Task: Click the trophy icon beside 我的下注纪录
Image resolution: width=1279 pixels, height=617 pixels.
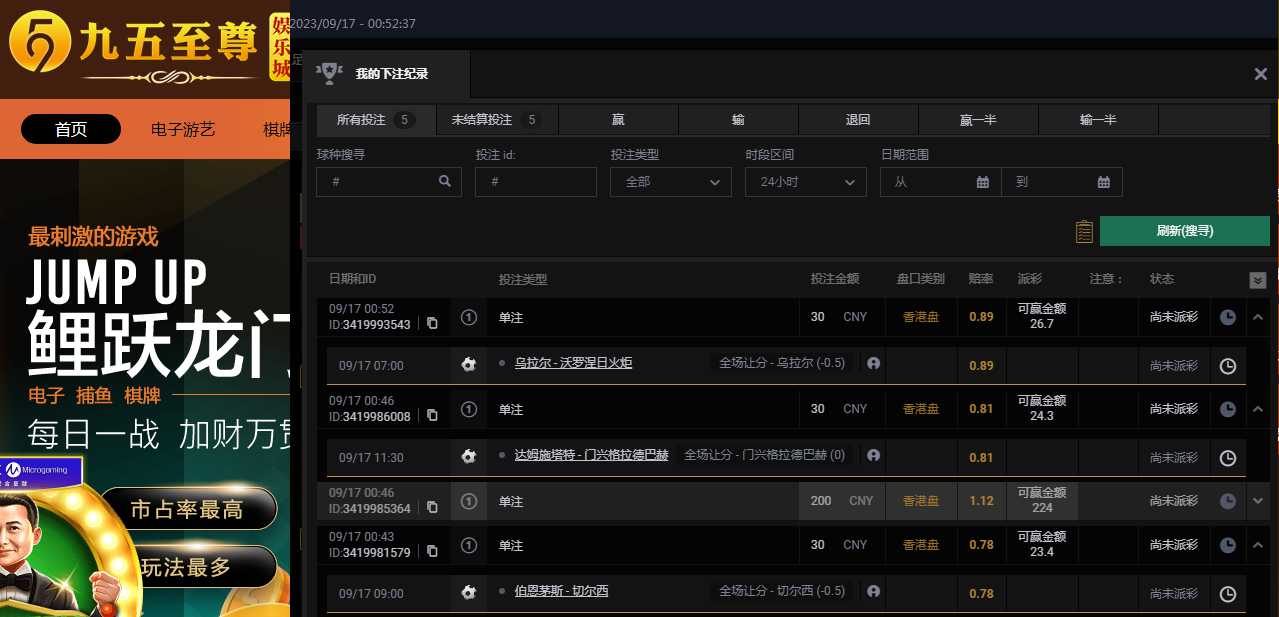Action: pos(329,73)
